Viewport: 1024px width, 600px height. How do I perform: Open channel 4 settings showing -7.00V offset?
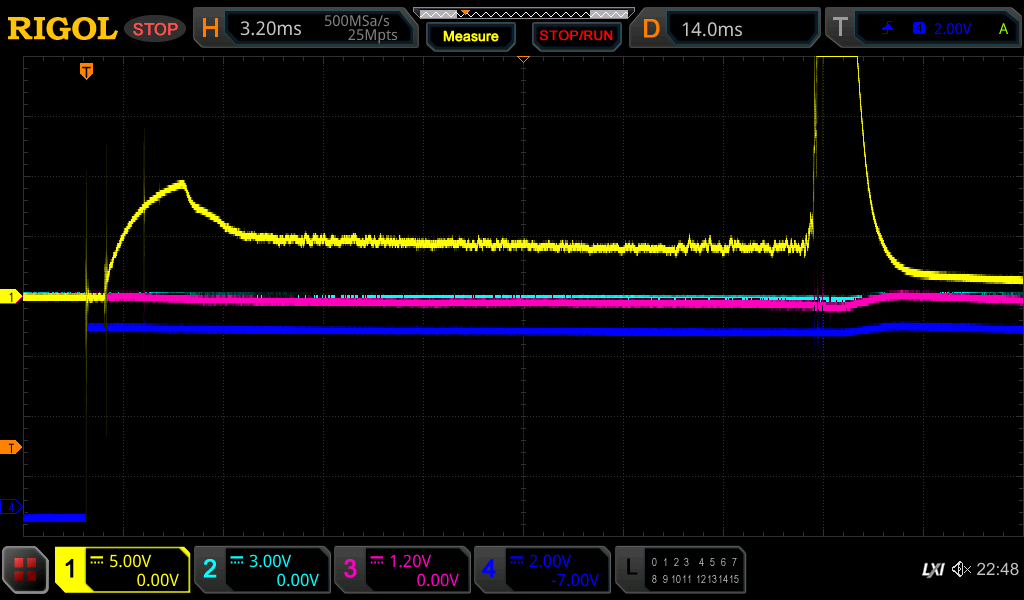(541, 569)
